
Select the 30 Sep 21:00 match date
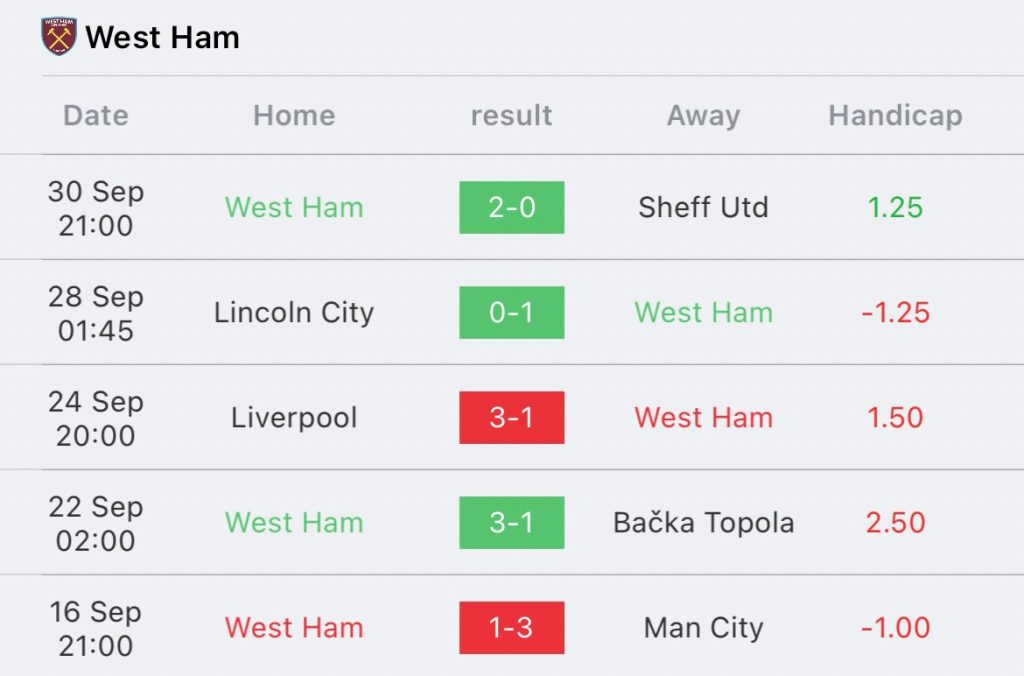point(96,208)
